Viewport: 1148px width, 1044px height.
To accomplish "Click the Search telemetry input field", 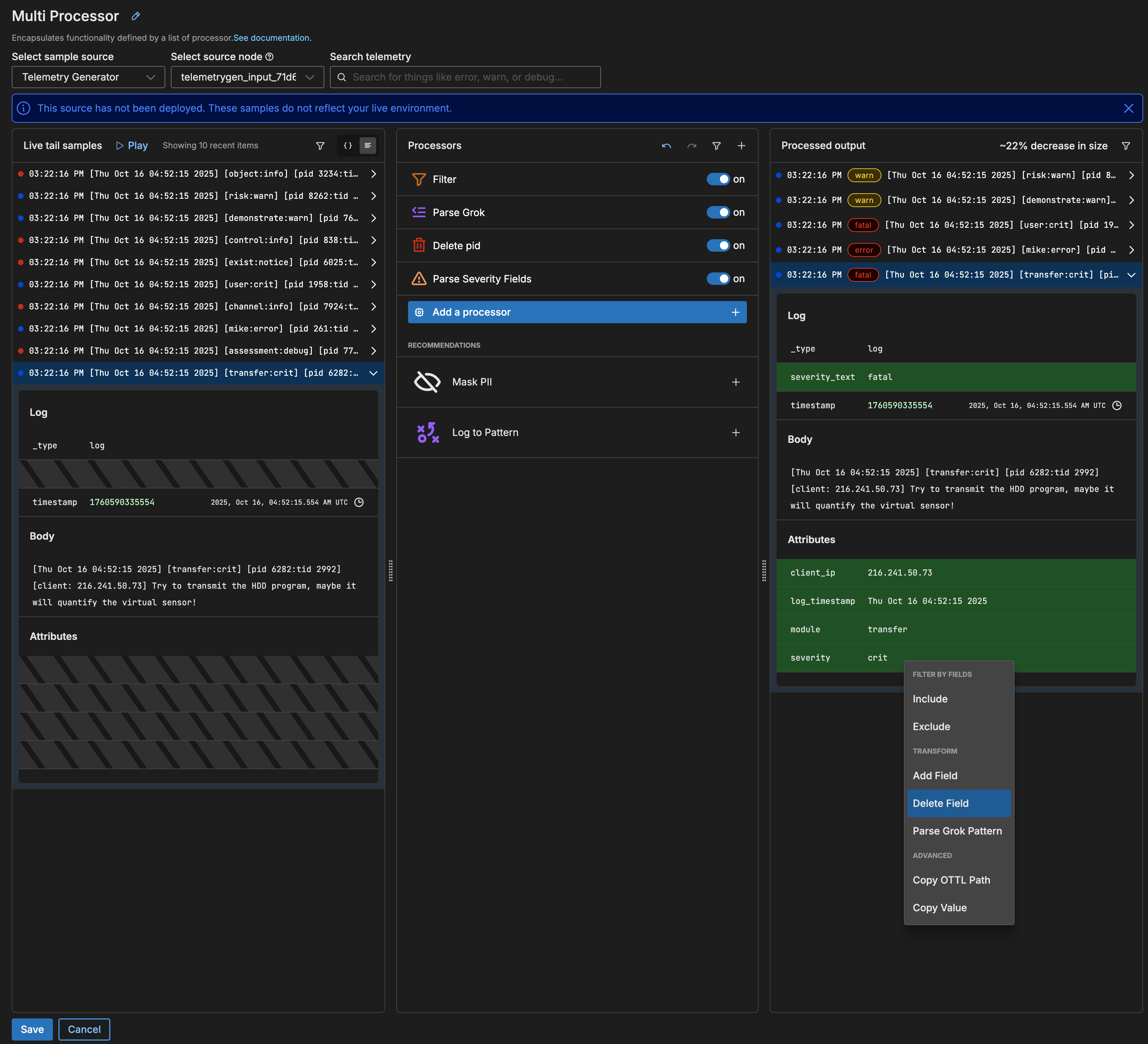I will pyautogui.click(x=465, y=77).
